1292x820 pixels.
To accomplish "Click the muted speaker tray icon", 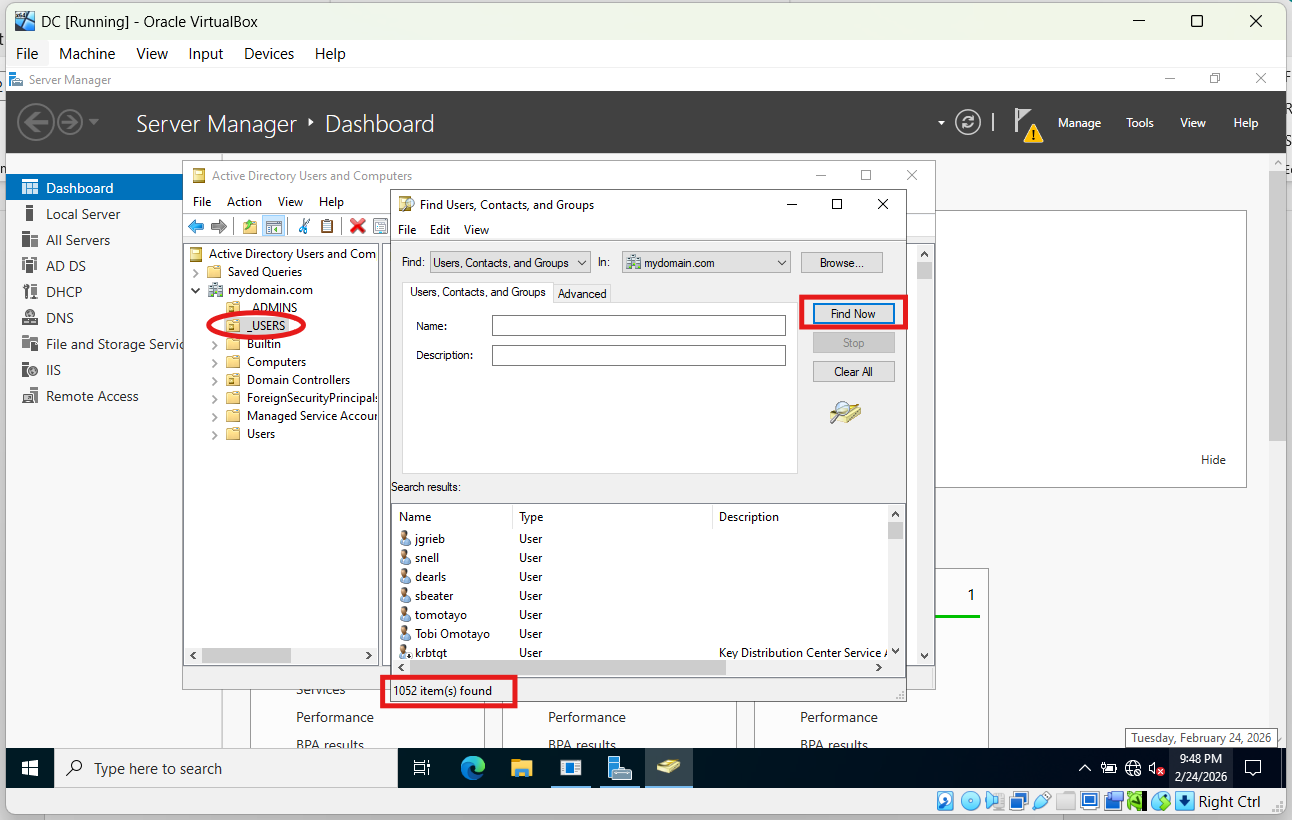I will [x=1157, y=769].
